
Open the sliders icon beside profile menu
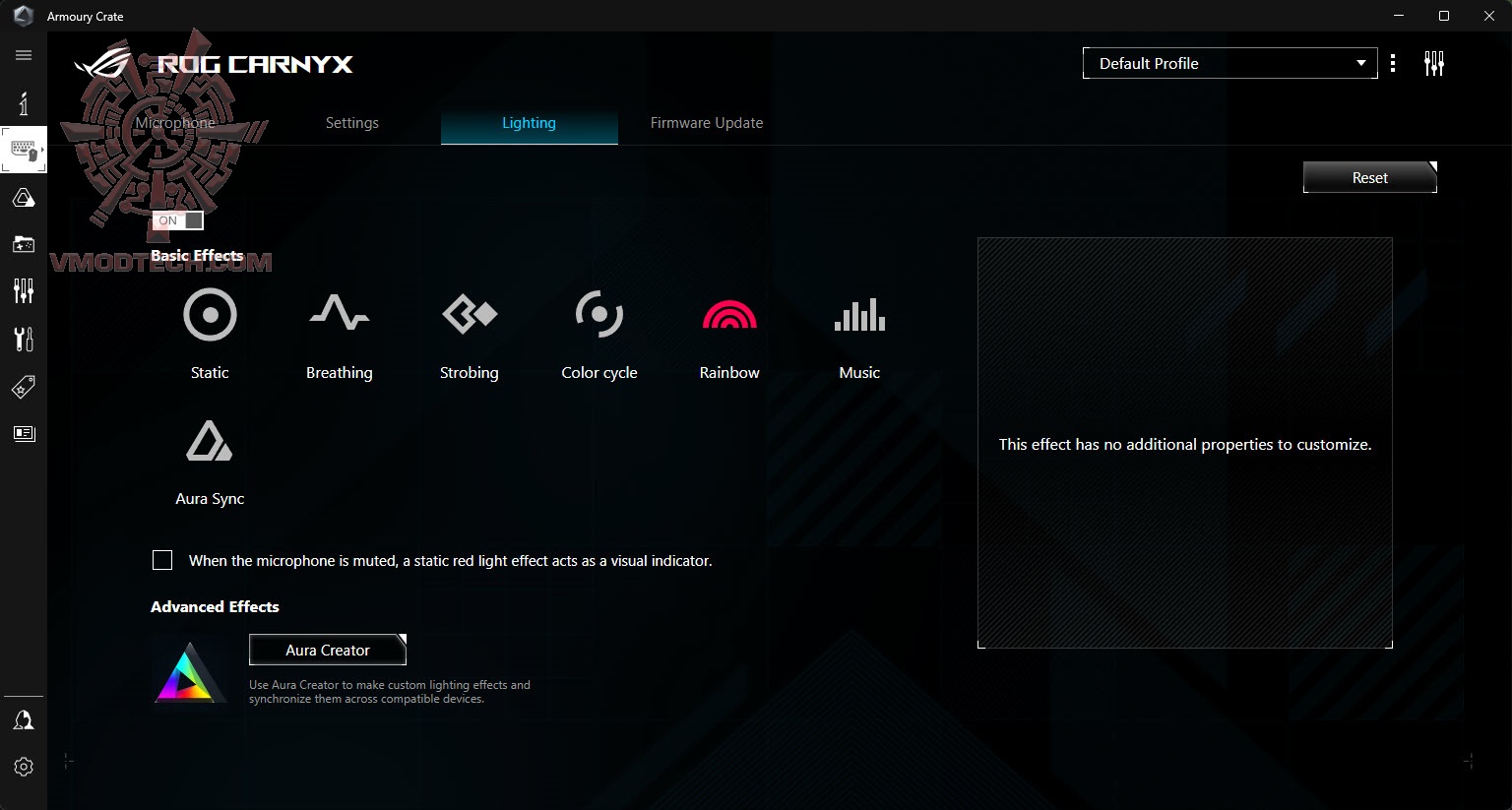pyautogui.click(x=1434, y=63)
